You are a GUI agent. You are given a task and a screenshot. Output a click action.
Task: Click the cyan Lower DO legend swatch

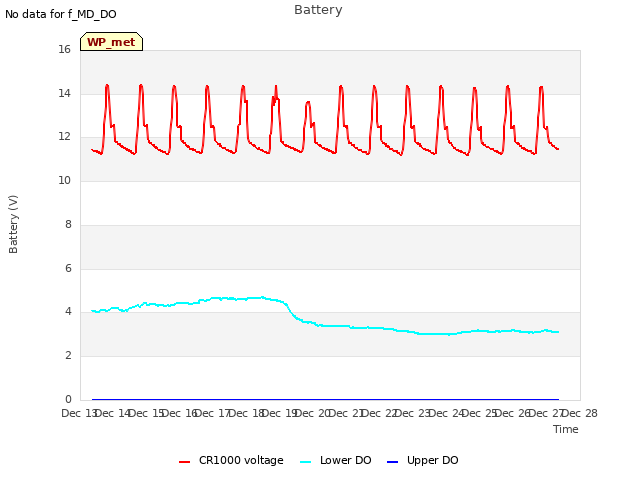[305, 462]
